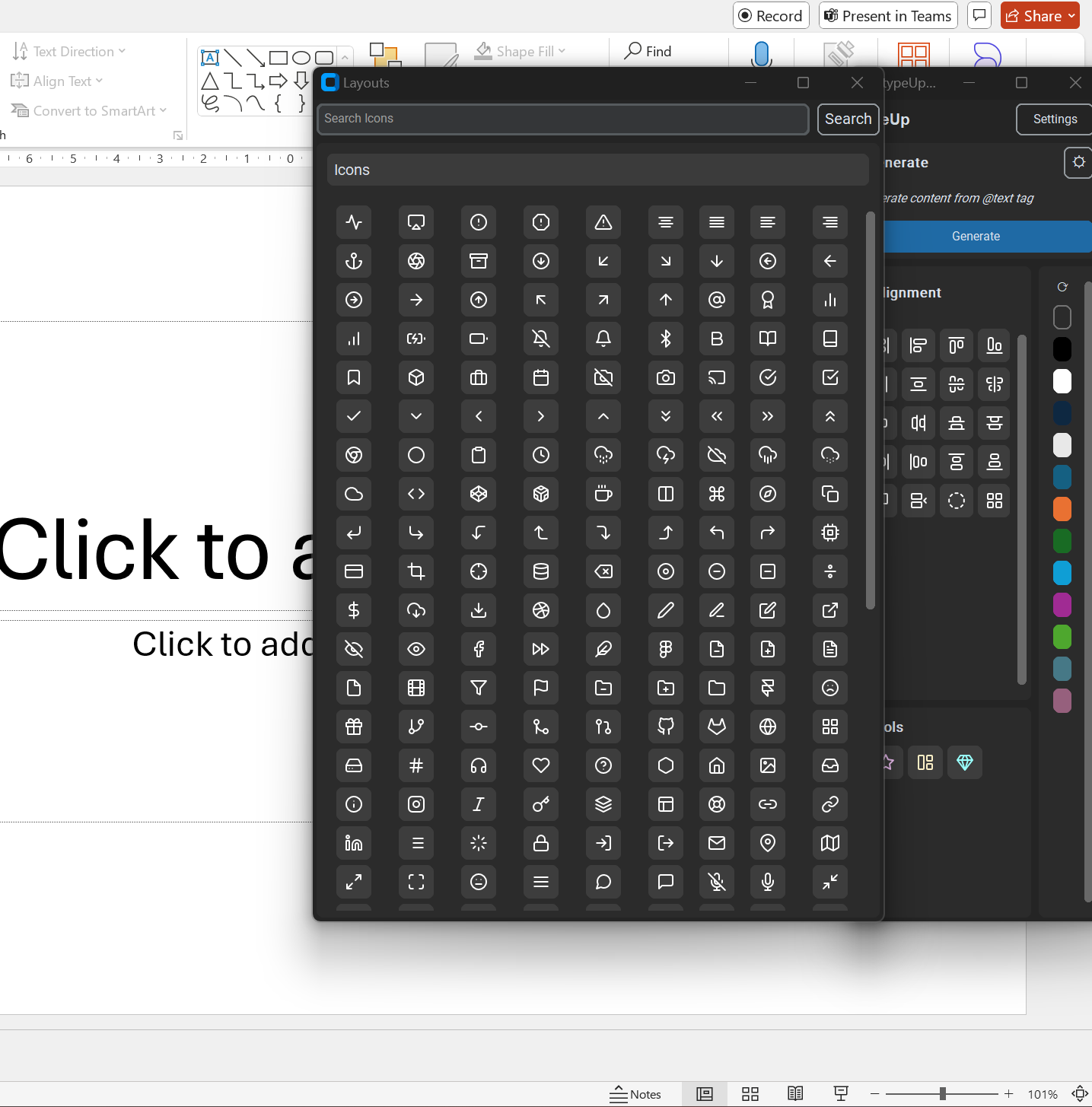Switch to Reading View
The image size is (1092, 1107).
coord(795,1094)
